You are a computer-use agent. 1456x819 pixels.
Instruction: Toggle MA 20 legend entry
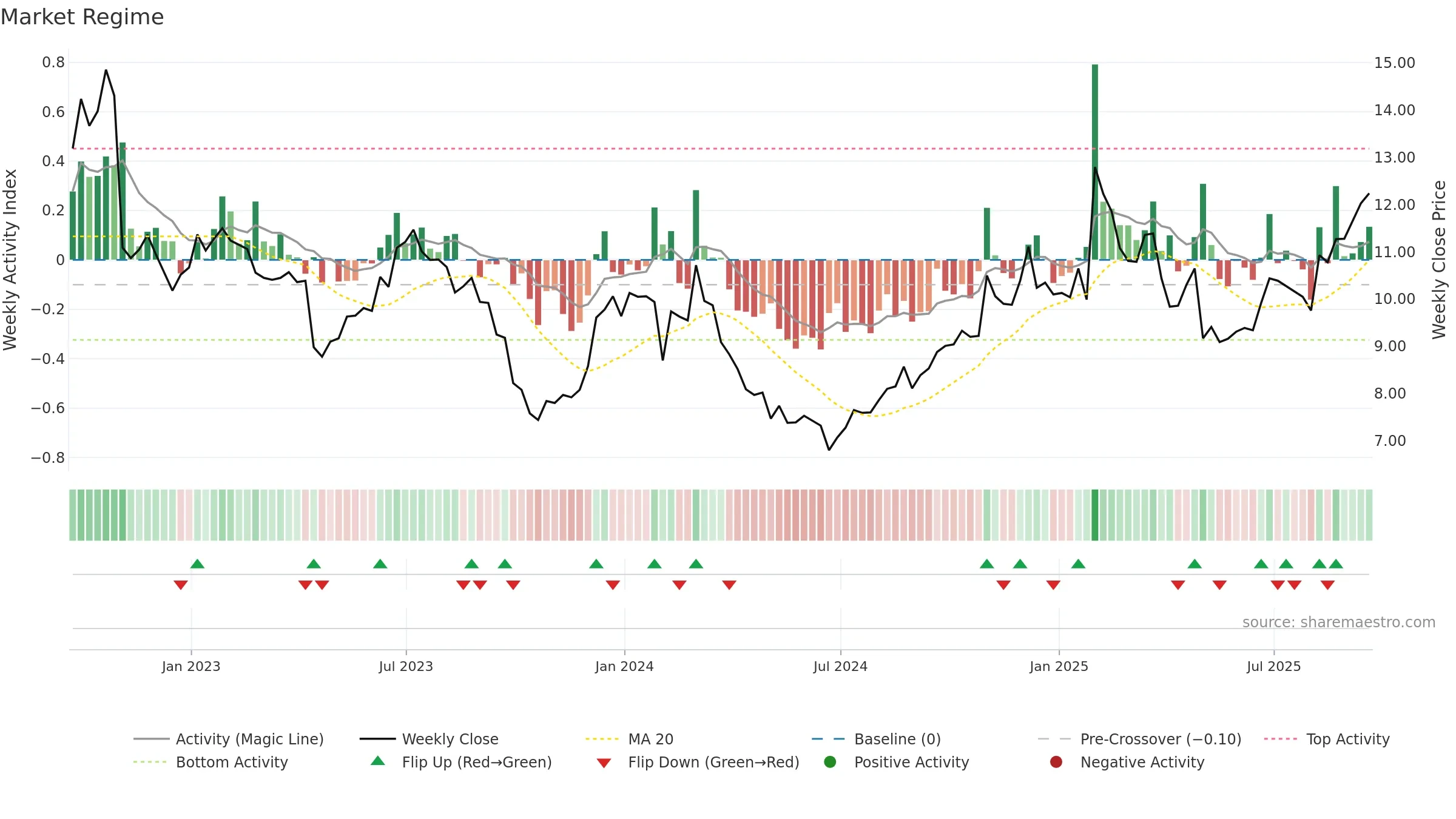(x=629, y=739)
